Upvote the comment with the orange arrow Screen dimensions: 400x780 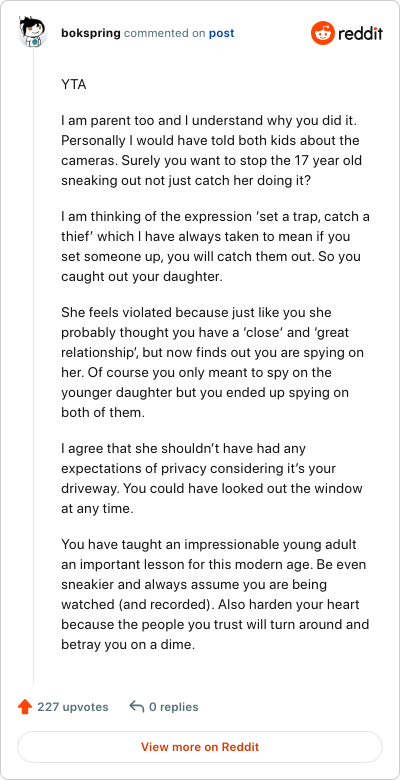(25, 706)
